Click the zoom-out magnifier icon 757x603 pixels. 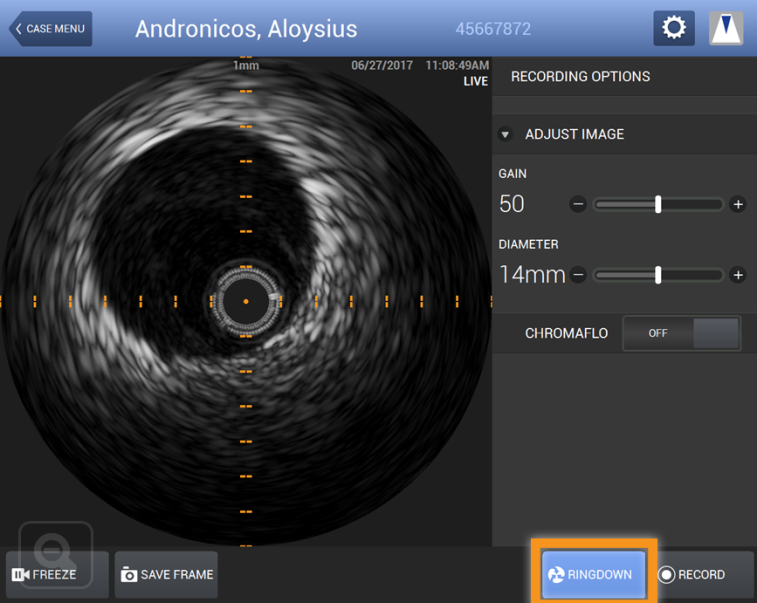56,553
